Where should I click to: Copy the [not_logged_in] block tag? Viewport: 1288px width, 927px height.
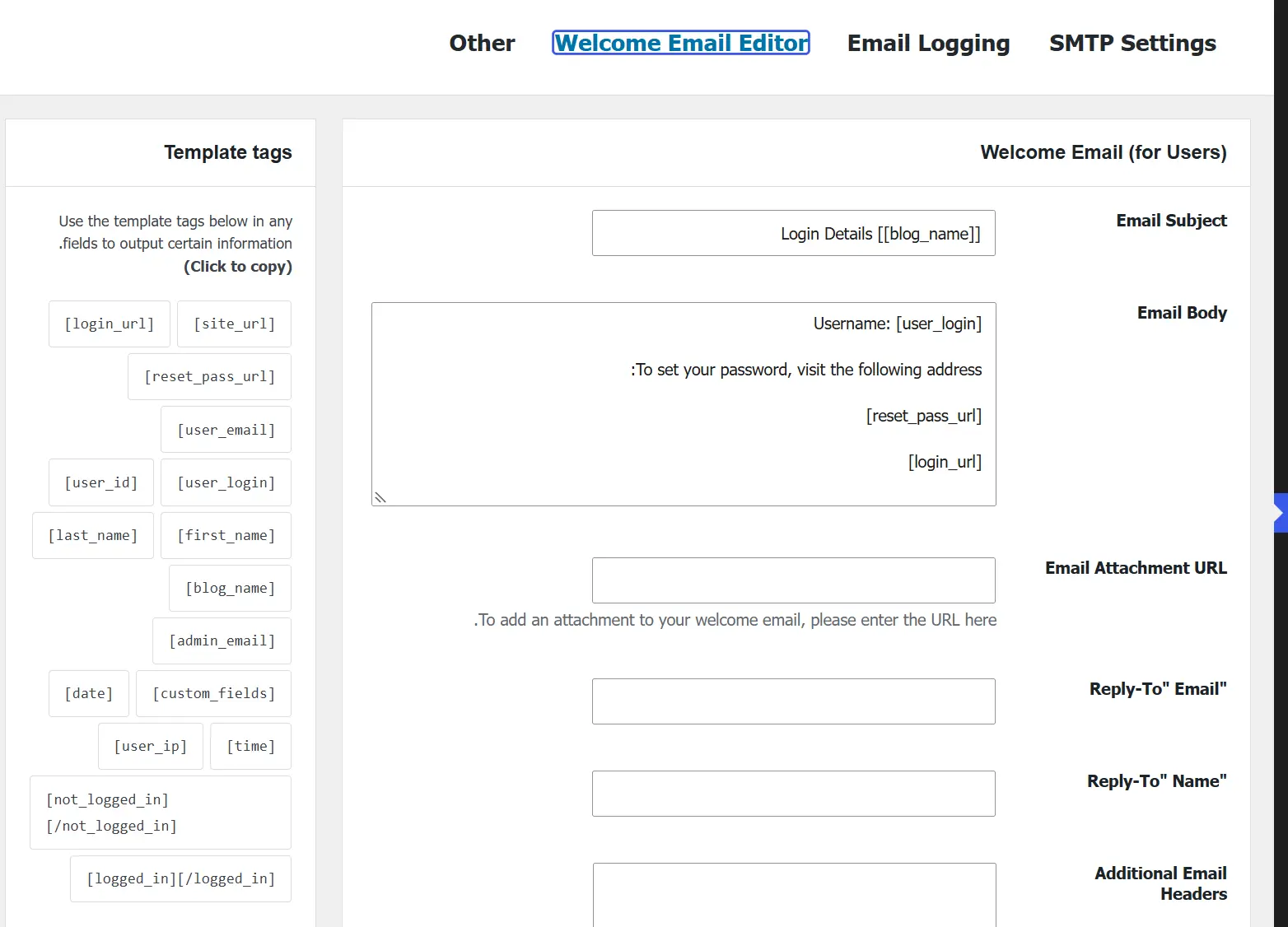click(161, 813)
